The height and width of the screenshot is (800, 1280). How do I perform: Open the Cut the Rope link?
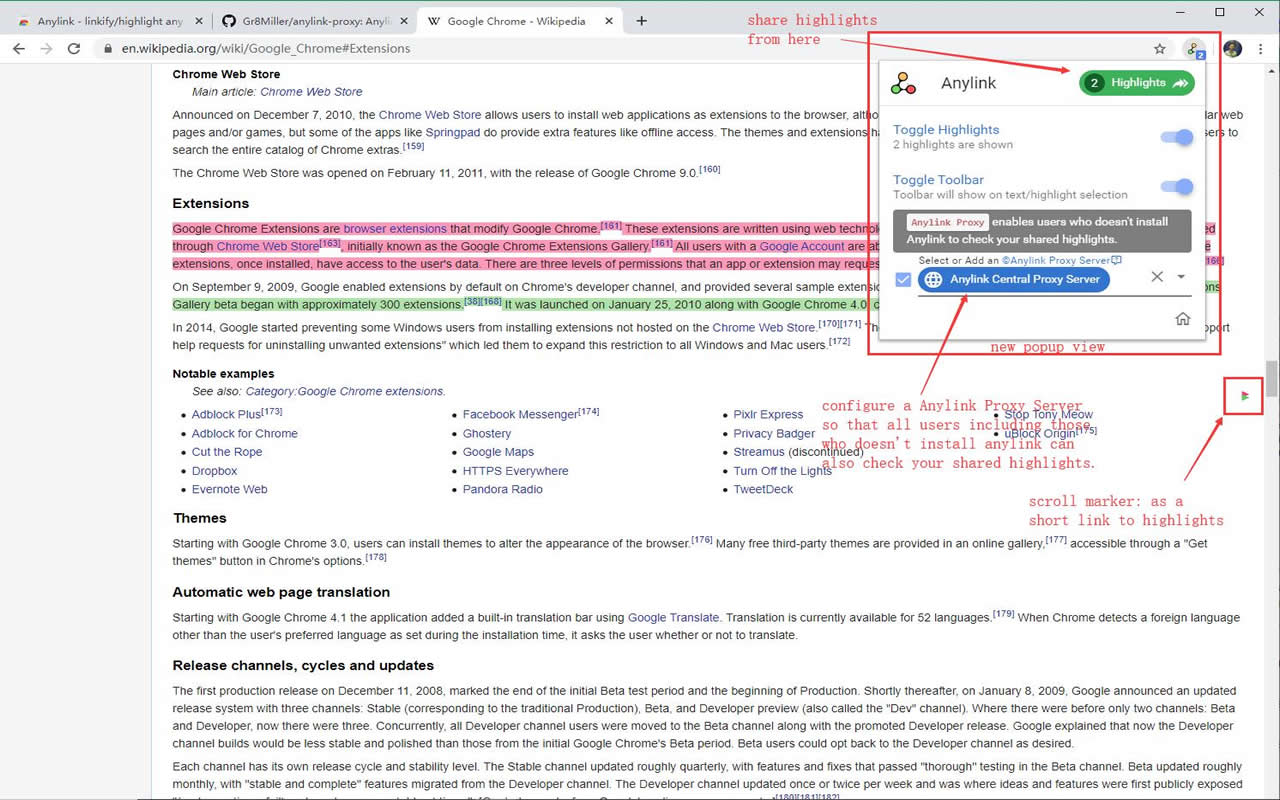227,452
